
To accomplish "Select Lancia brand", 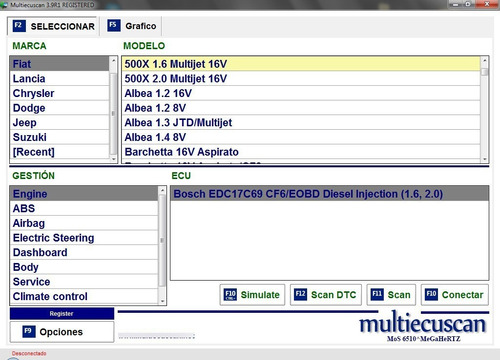I will click(x=59, y=79).
